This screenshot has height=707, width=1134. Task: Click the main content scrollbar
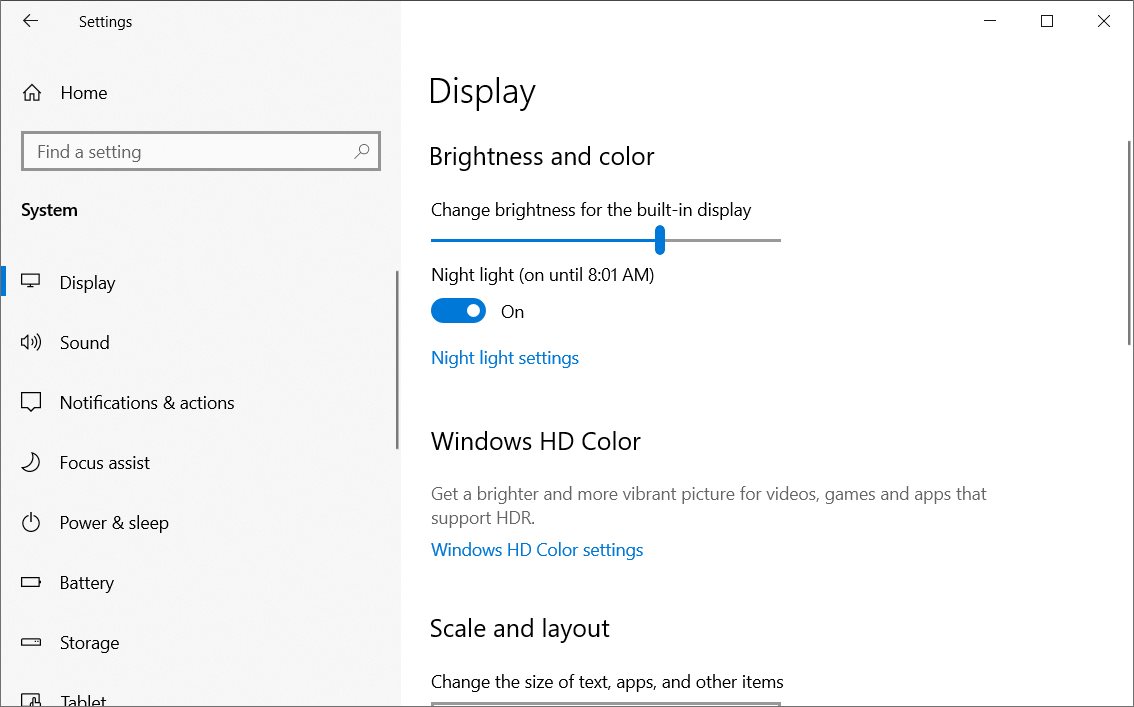tap(1130, 243)
